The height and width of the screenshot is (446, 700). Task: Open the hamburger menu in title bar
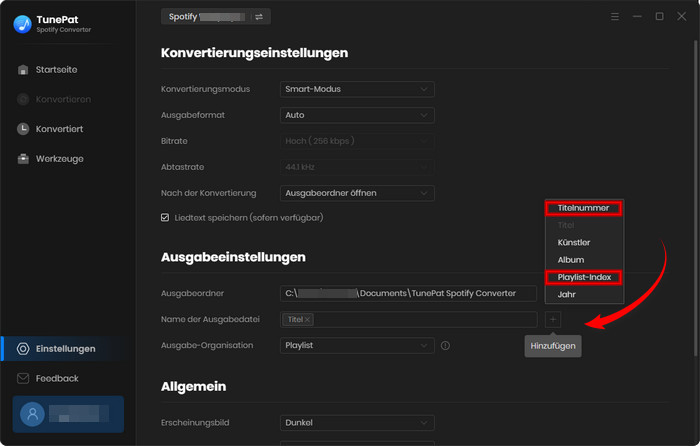(x=614, y=17)
